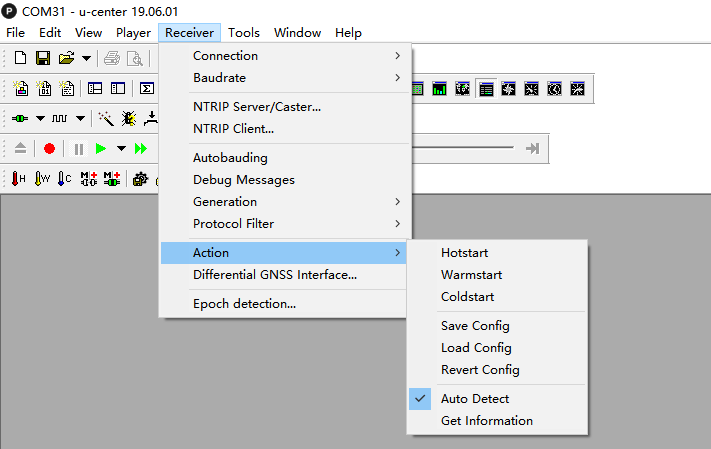Screen dimensions: 711x449
Task: Click the Eject player button
Action: click(20, 148)
